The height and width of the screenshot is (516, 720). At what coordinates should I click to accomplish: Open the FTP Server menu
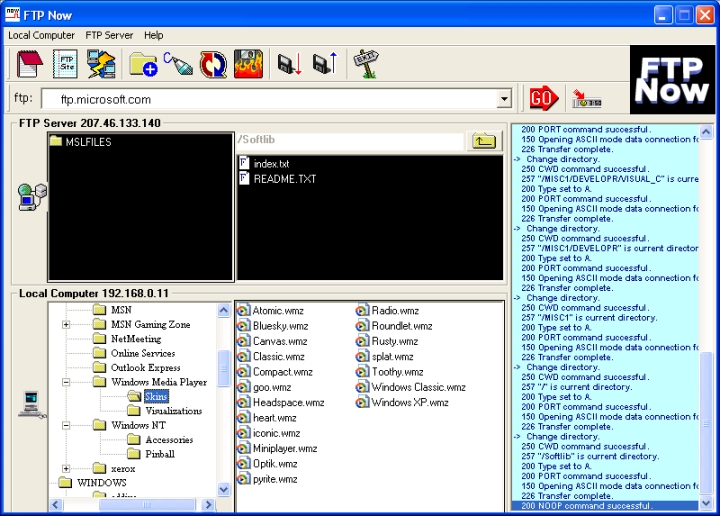tap(109, 35)
